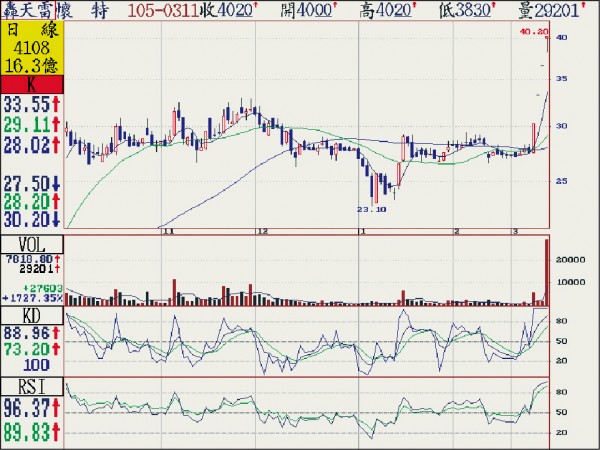Click the capital value 16.3億
The image size is (600, 450).
(x=32, y=65)
